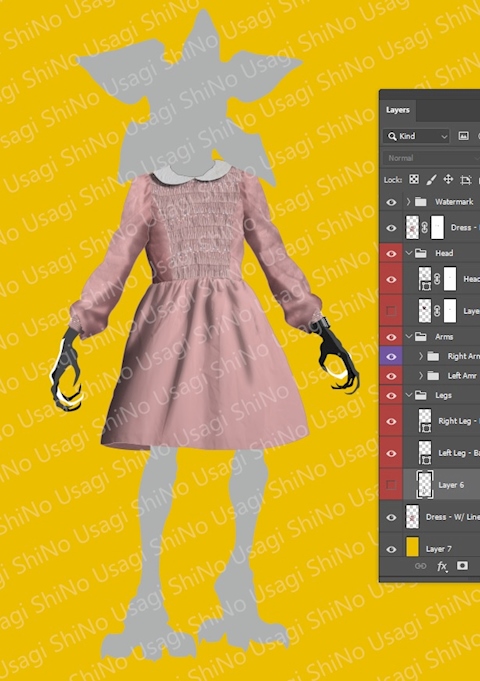This screenshot has height=681, width=480.
Task: Select the Right Leg layer name
Action: point(459,421)
